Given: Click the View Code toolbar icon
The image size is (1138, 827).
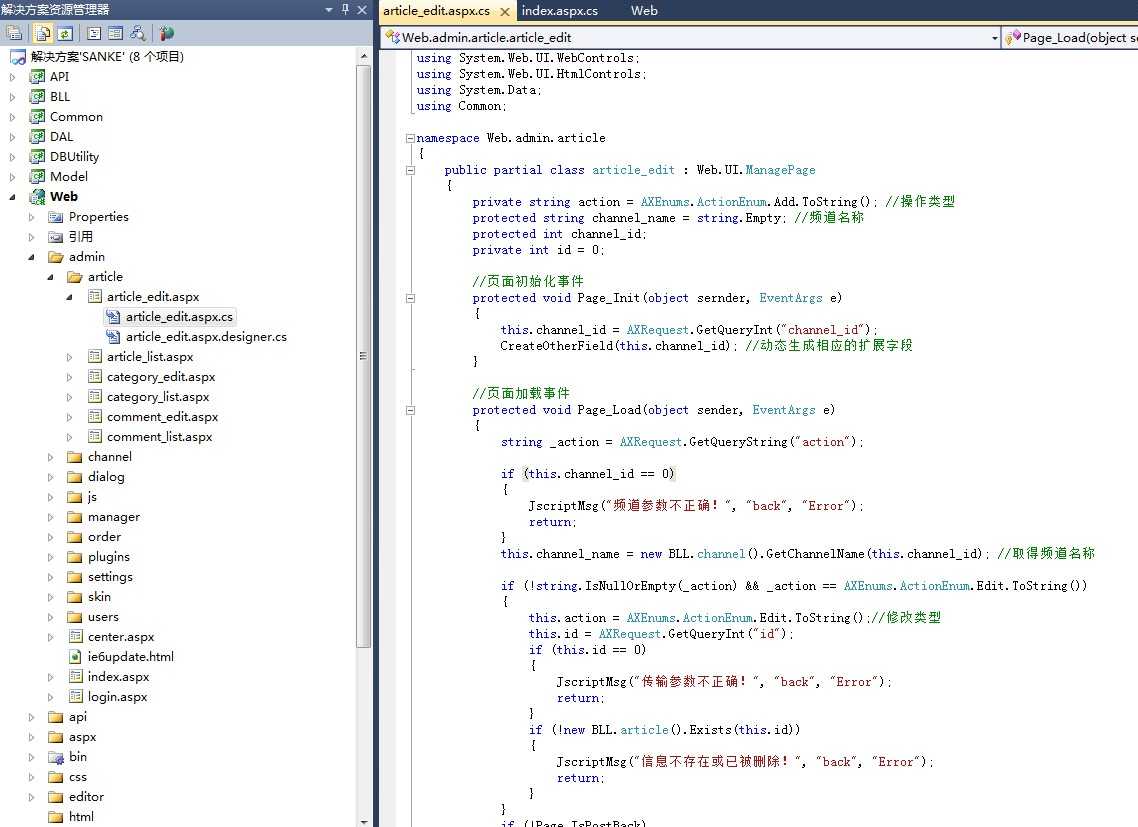Looking at the screenshot, I should click(x=94, y=33).
